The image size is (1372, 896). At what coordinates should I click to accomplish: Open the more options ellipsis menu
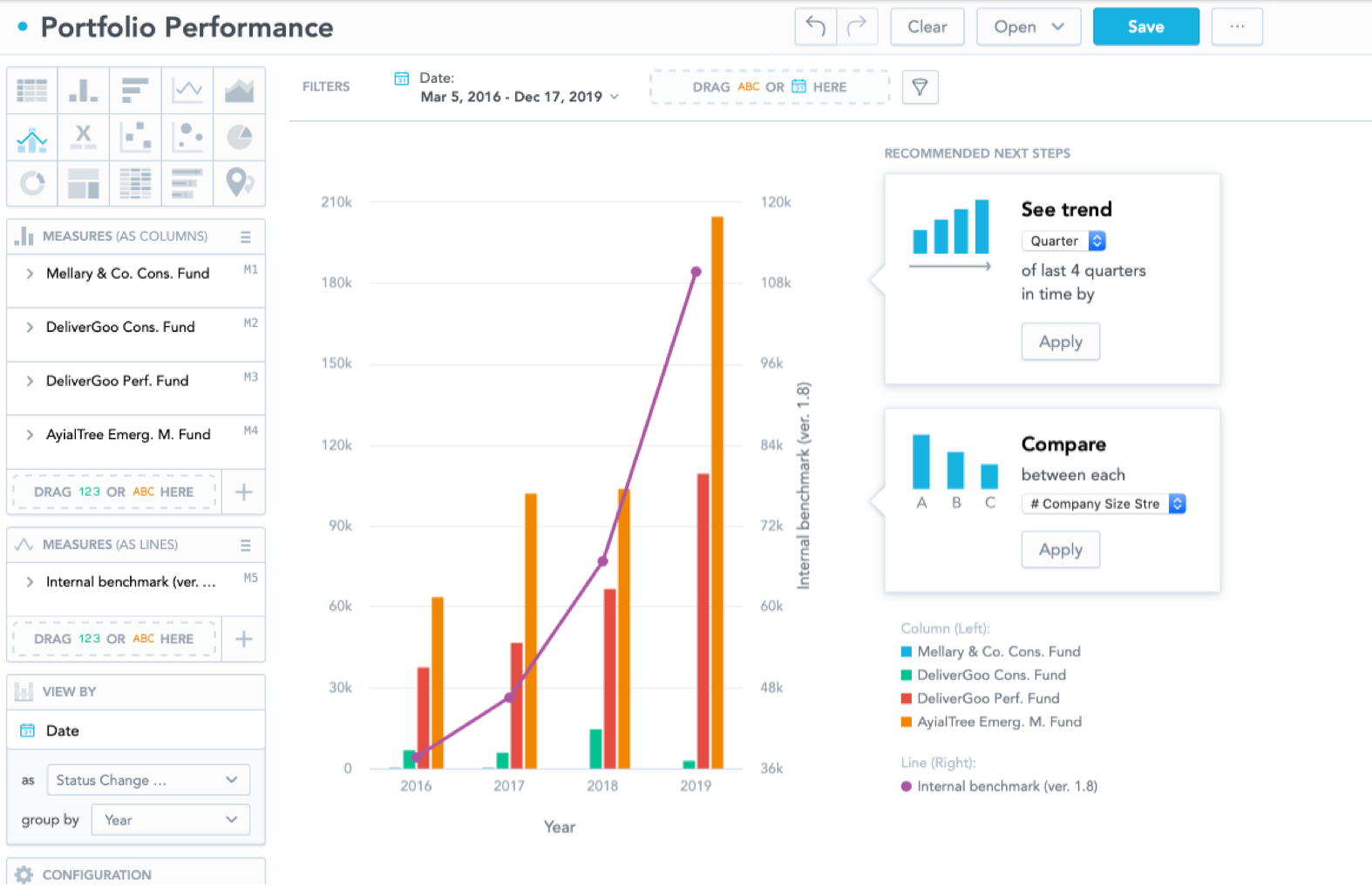point(1237,27)
